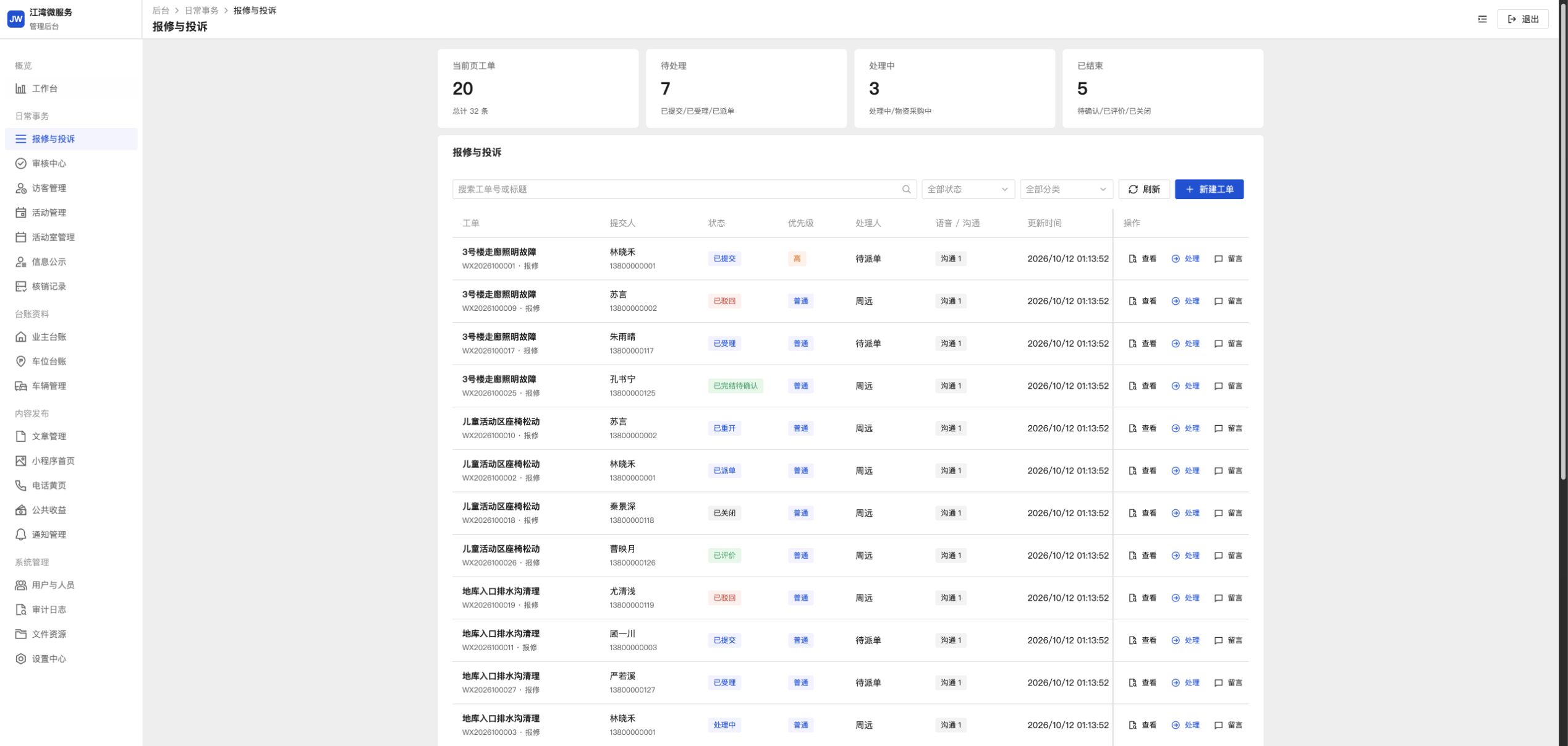Screen dimensions: 1568x746
Task: Process work order WX2026100025
Action: (1185, 386)
